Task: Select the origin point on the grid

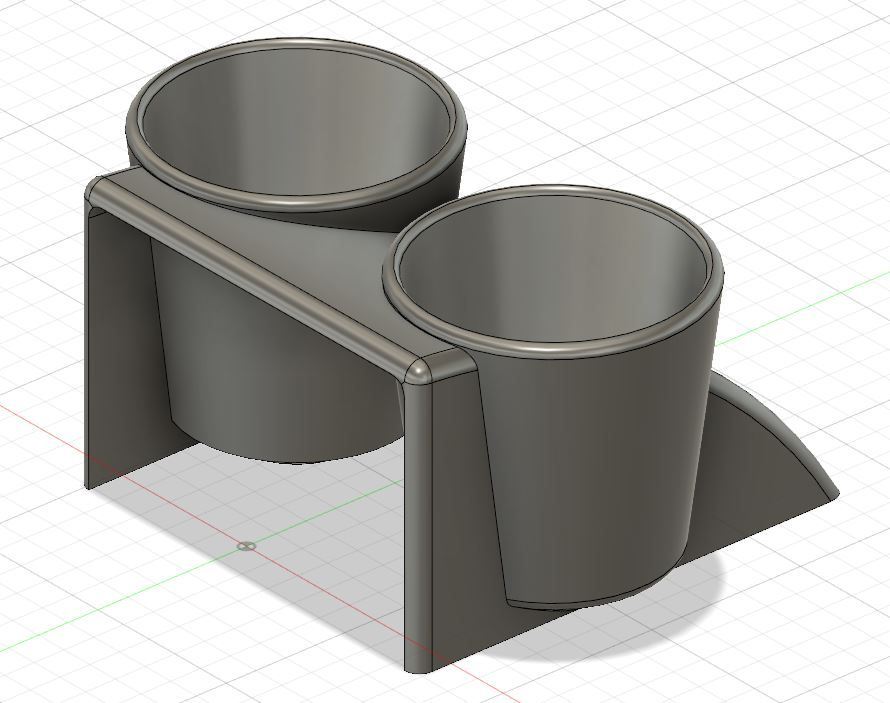Action: pos(247,546)
